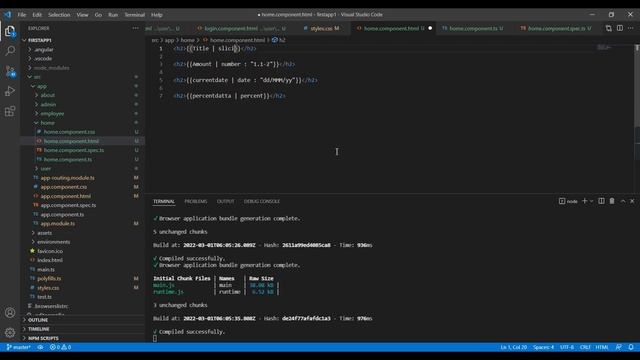Open the Terminal menu
Image resolution: width=640 pixels, height=360 pixels.
pos(134,15)
